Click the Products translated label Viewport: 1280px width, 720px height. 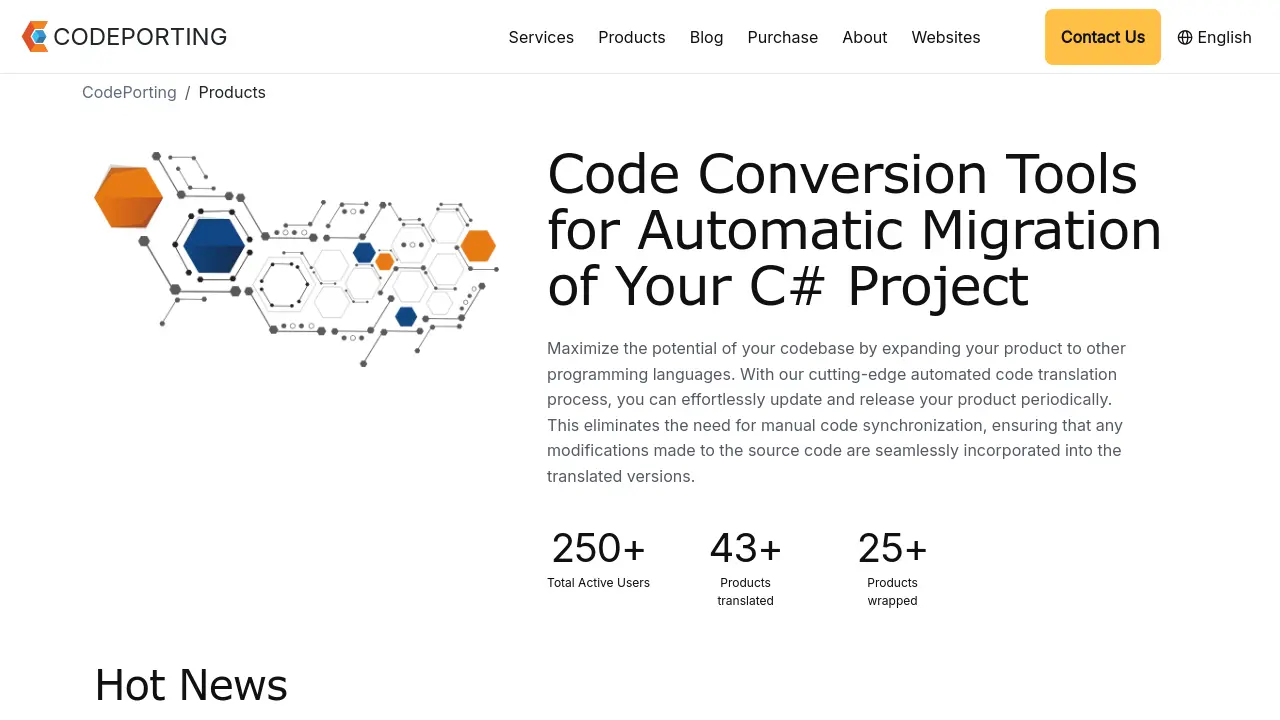[745, 592]
